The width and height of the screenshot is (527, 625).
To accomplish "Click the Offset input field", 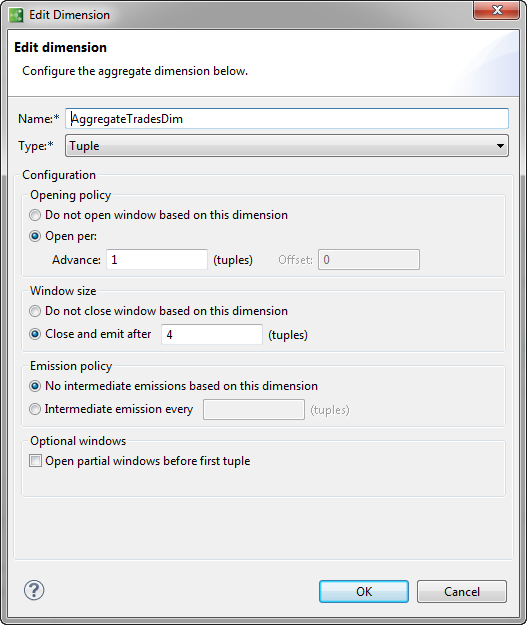I will 369,260.
